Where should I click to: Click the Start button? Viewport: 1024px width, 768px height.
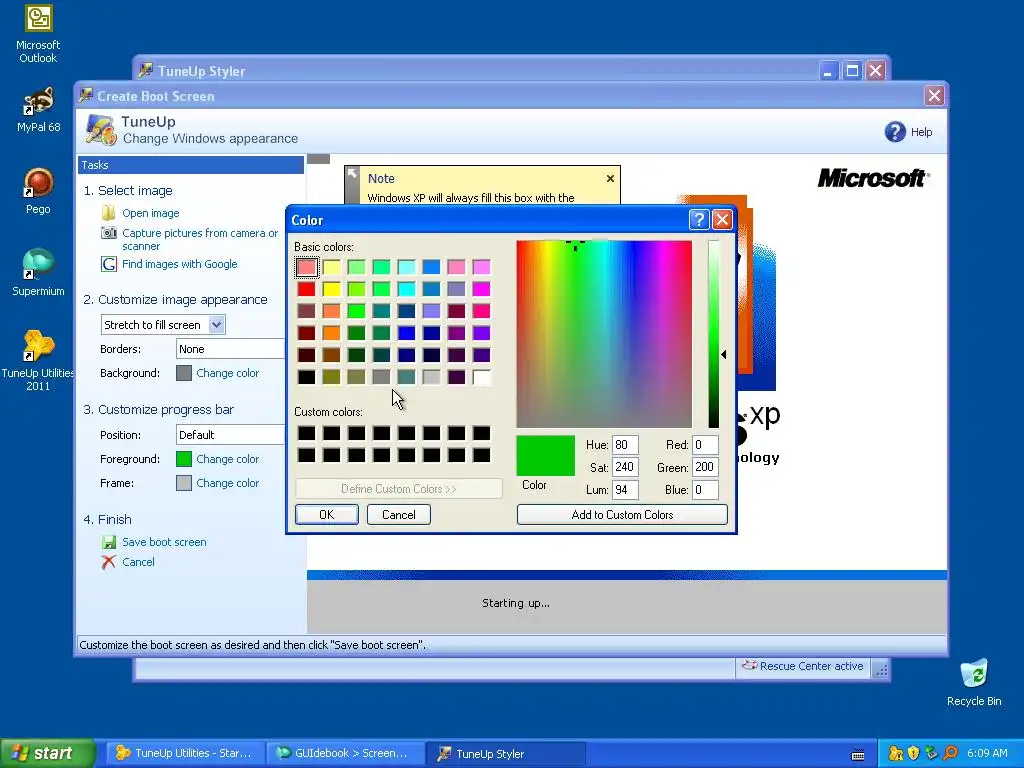click(47, 753)
